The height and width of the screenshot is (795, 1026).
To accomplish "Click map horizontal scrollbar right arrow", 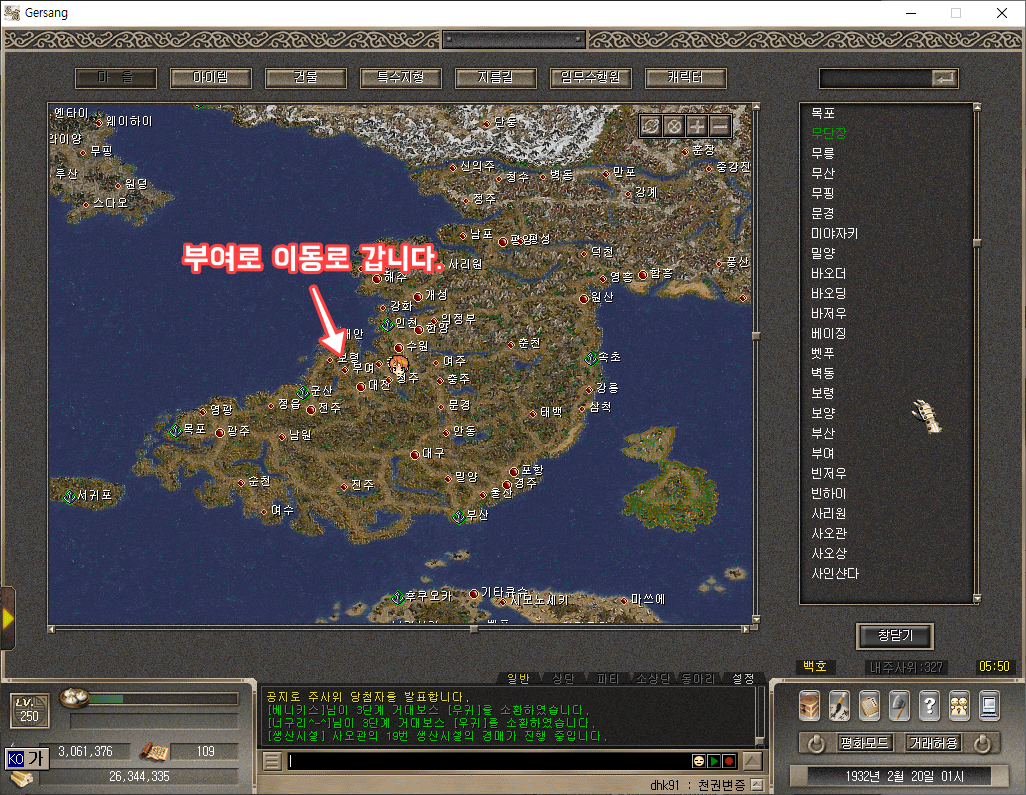I will [x=745, y=629].
